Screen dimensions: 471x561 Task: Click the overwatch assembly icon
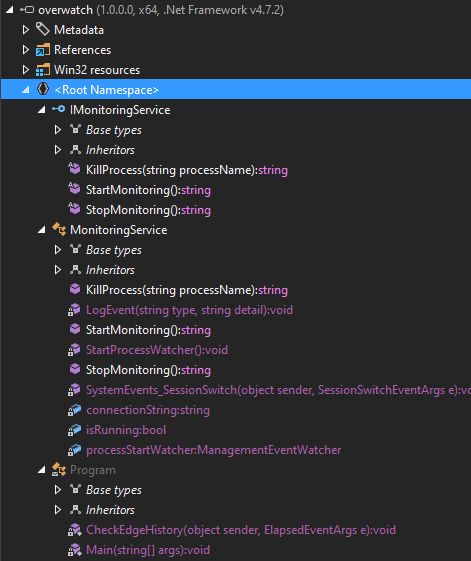(x=27, y=10)
